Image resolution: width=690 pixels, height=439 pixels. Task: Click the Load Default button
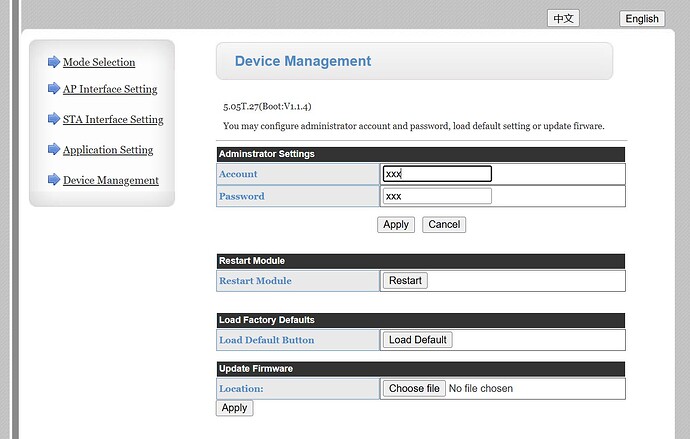click(x=417, y=340)
